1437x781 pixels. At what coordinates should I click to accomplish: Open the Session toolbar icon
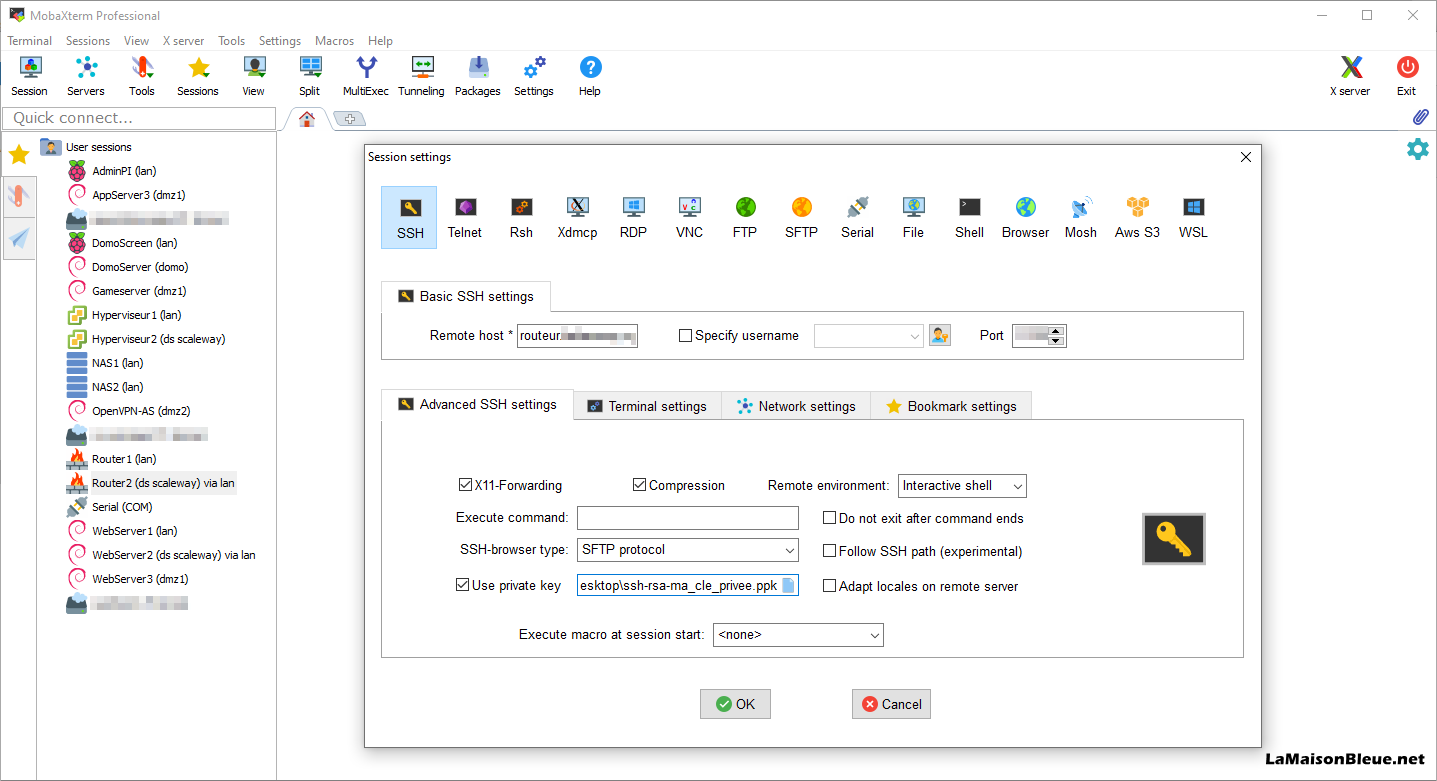tap(30, 76)
